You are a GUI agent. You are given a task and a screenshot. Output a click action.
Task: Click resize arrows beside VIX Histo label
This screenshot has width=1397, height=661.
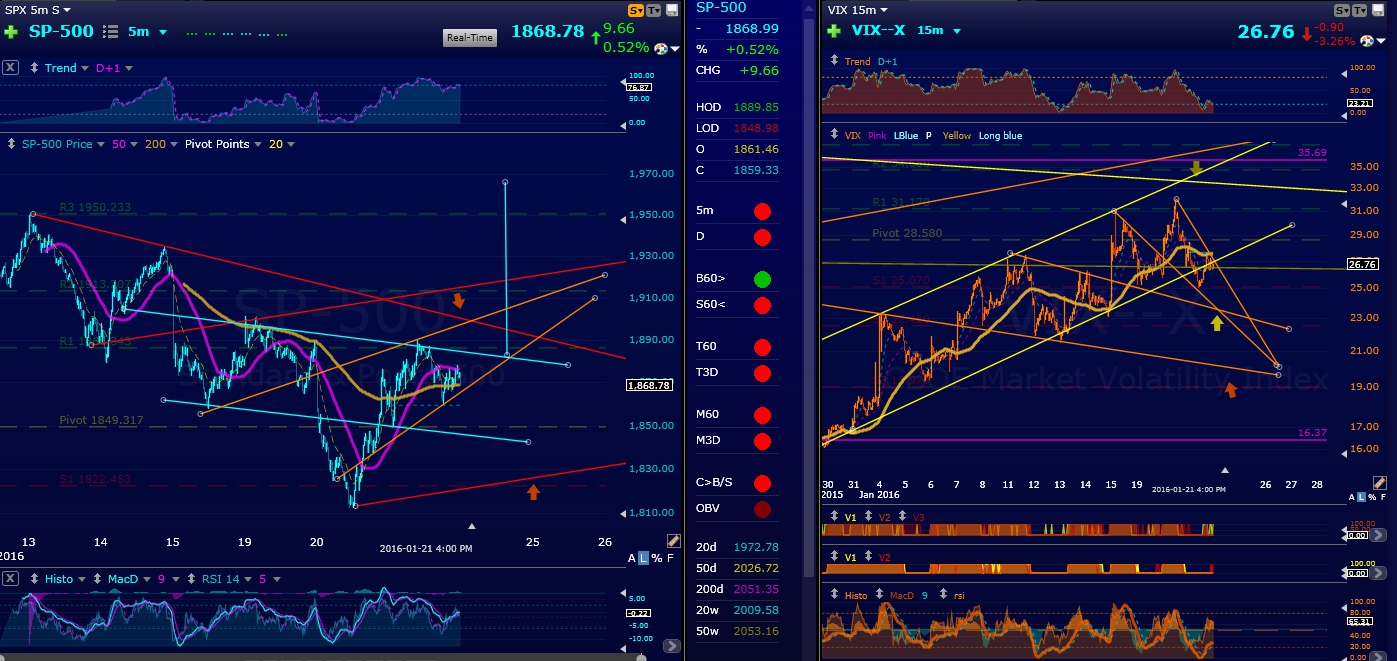tap(834, 595)
